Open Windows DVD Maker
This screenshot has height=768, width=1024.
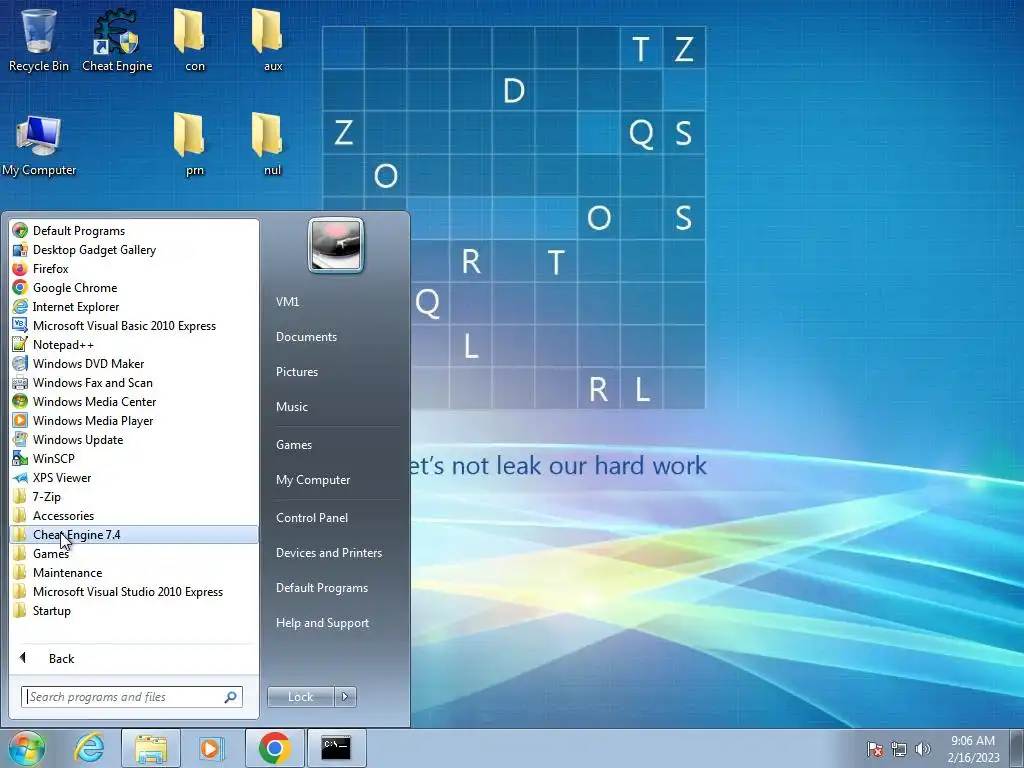click(x=134, y=363)
